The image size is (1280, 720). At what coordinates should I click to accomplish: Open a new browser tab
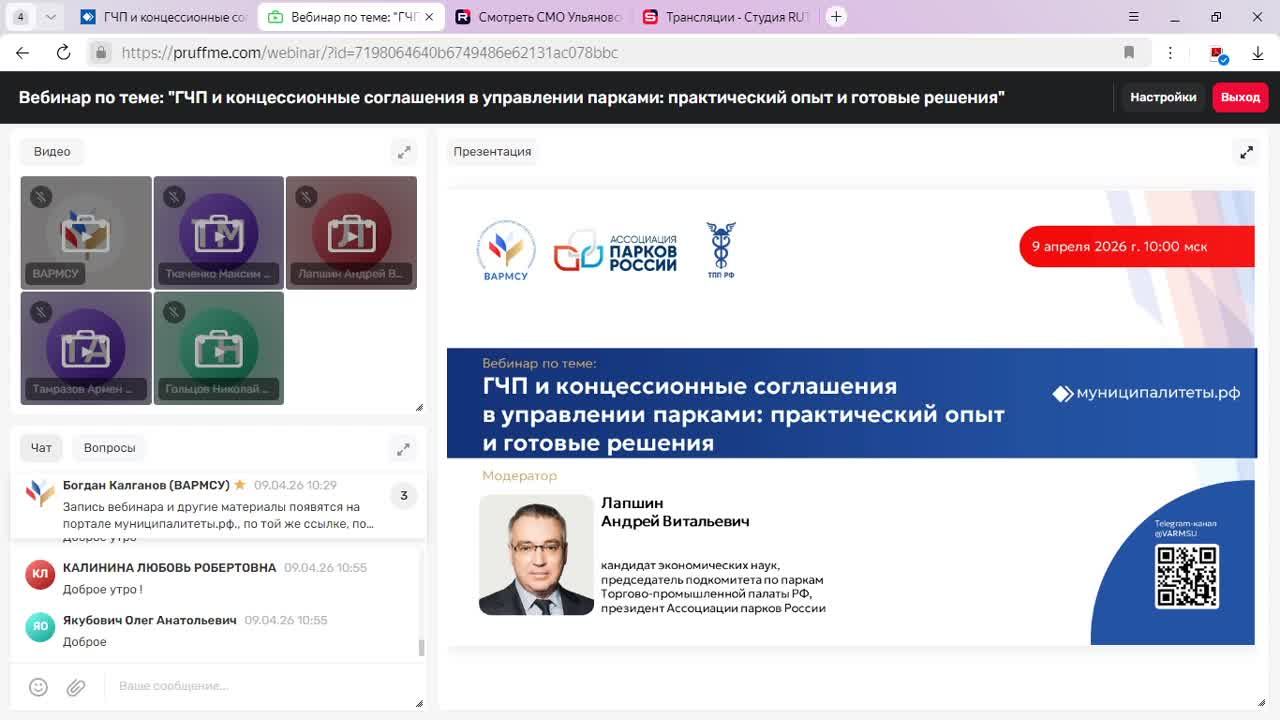tap(836, 16)
